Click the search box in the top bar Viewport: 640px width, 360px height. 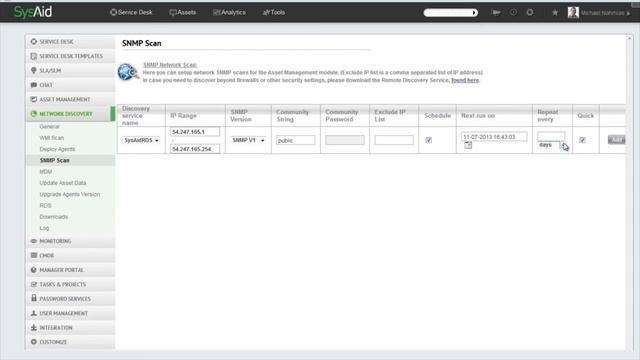coord(450,13)
